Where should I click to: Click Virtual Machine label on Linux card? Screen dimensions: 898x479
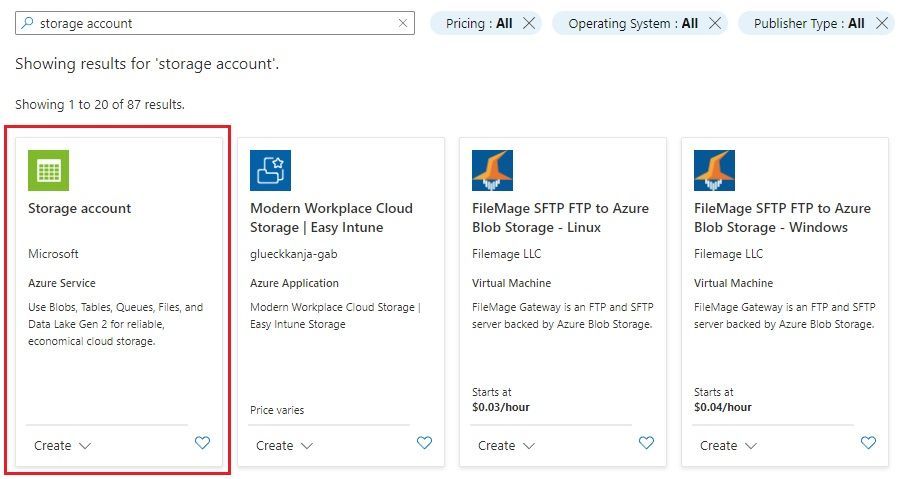511,282
